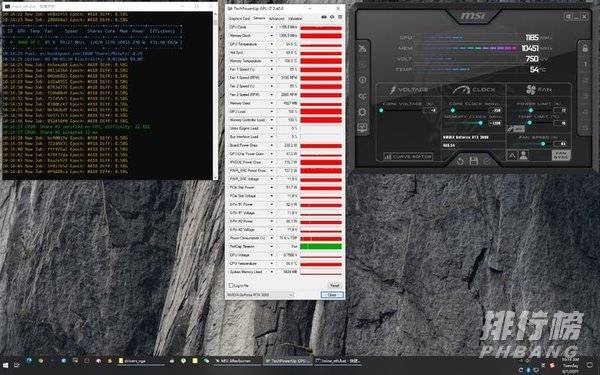This screenshot has height=375, width=600.
Task: Adjust the Core Voltage slider in Afterburner
Action: tap(401, 110)
